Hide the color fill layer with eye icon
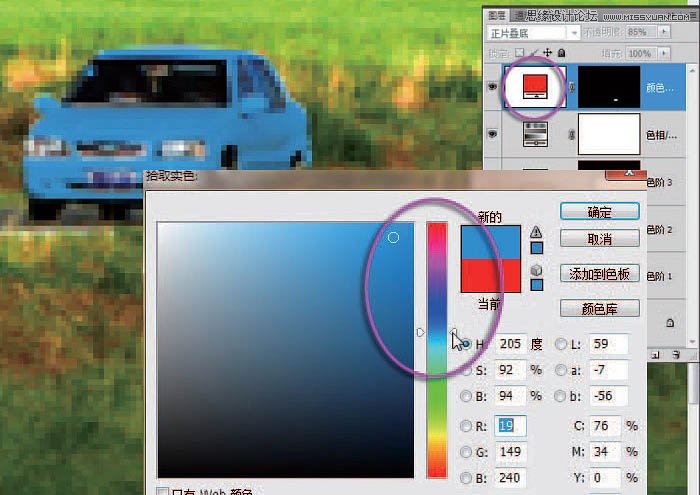The image size is (700, 495). pos(492,87)
